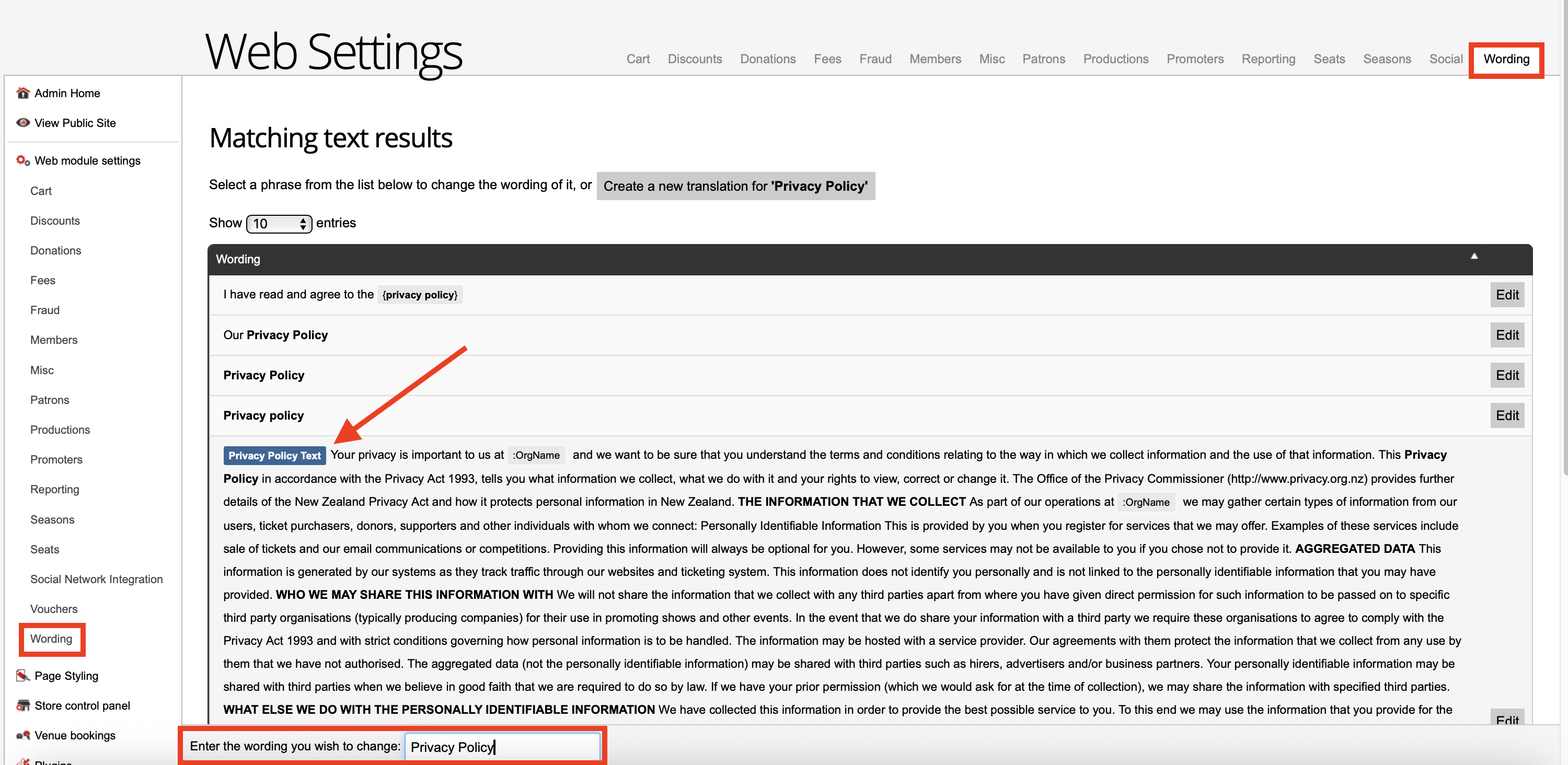Click the Page Styling brush icon
The width and height of the screenshot is (1568, 765).
[23, 676]
